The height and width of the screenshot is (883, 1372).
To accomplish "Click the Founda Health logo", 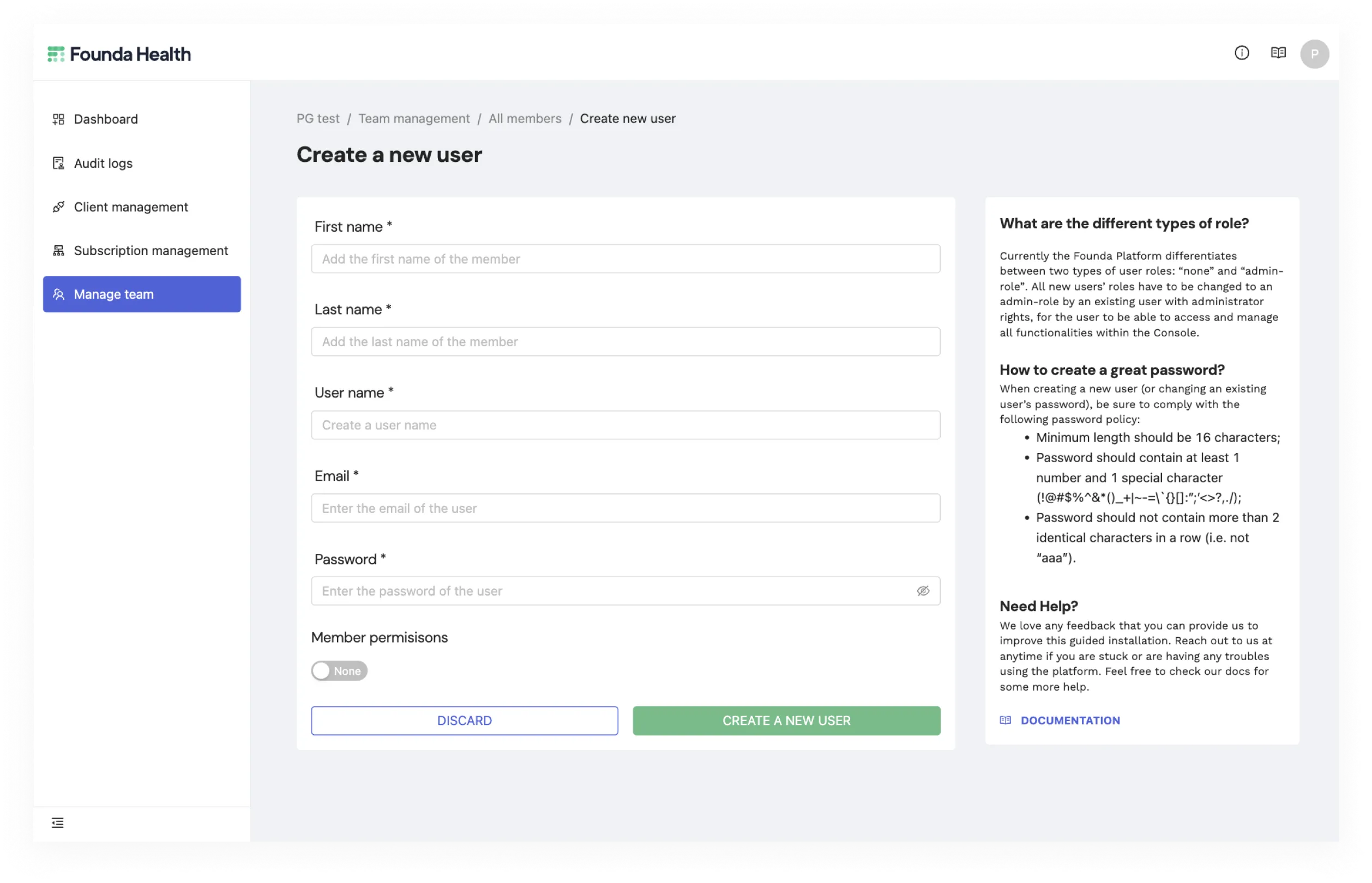I will click(x=119, y=55).
